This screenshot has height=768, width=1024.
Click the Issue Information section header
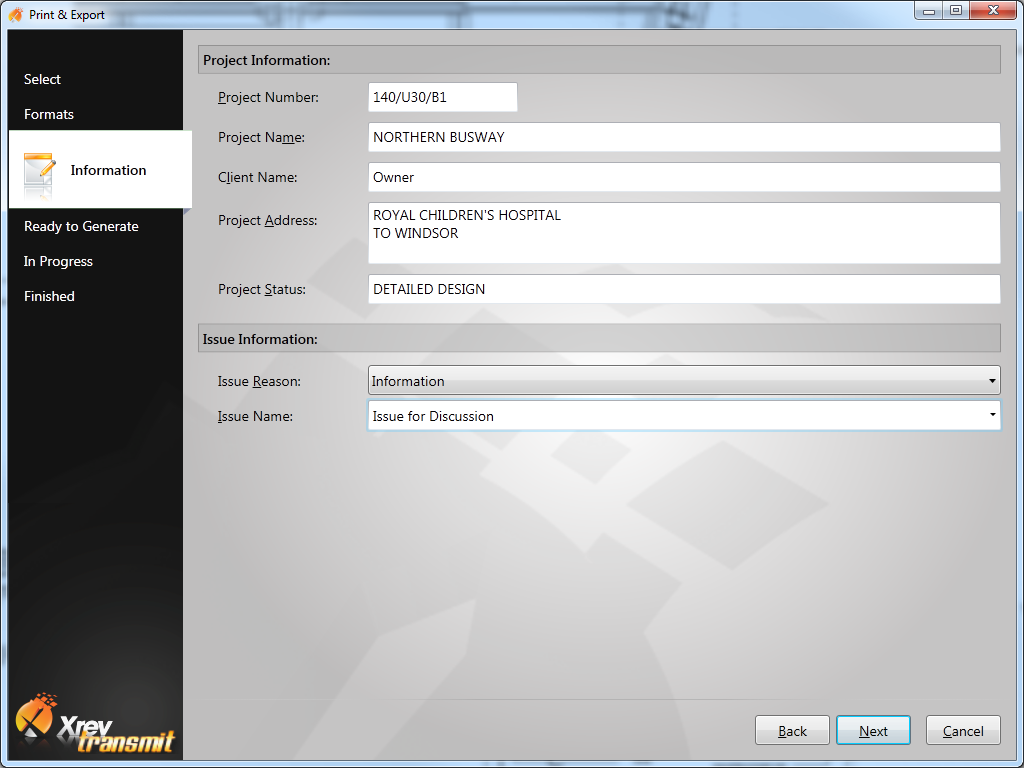[x=599, y=339]
